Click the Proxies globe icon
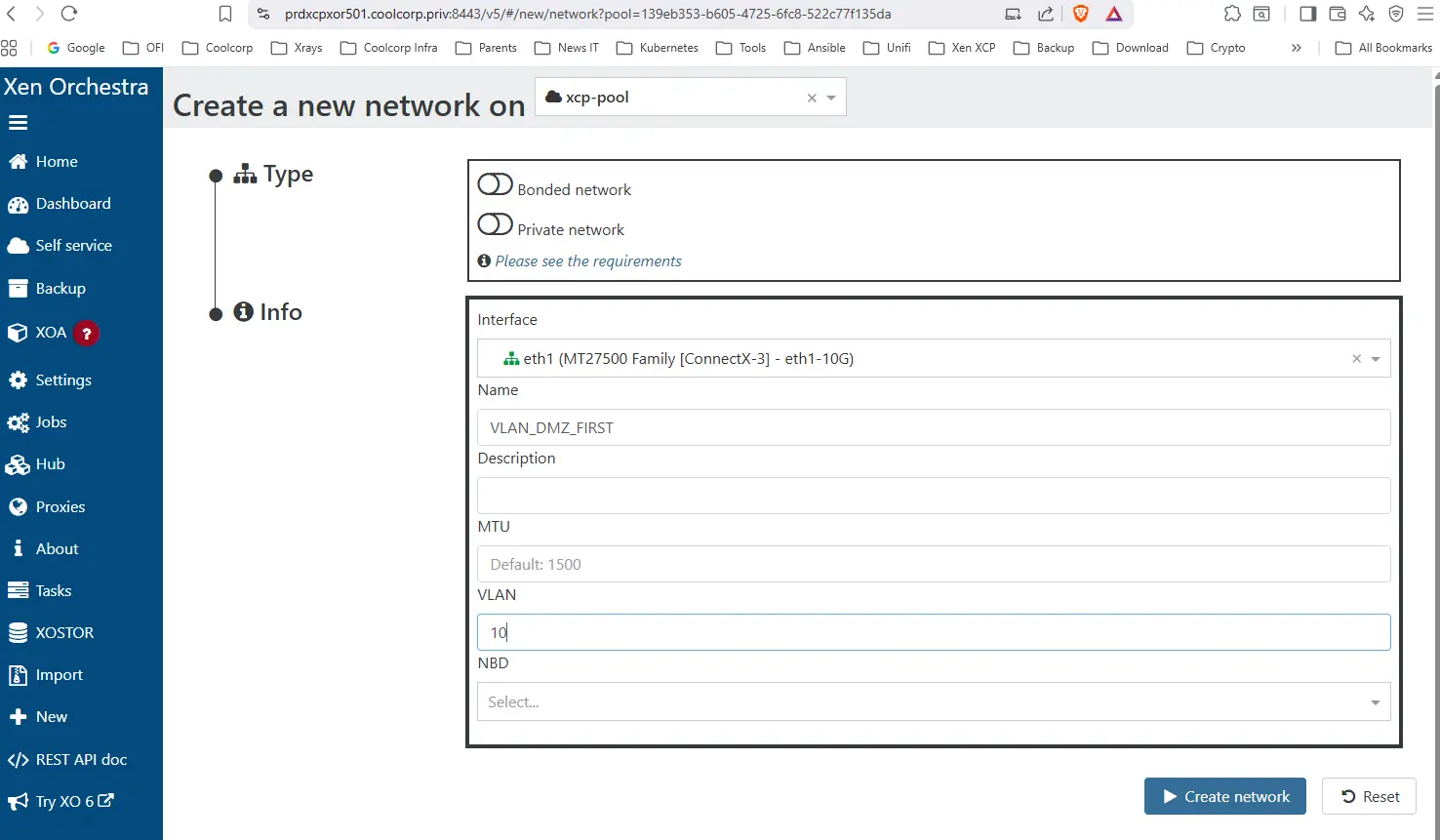The image size is (1440, 840). 18,507
